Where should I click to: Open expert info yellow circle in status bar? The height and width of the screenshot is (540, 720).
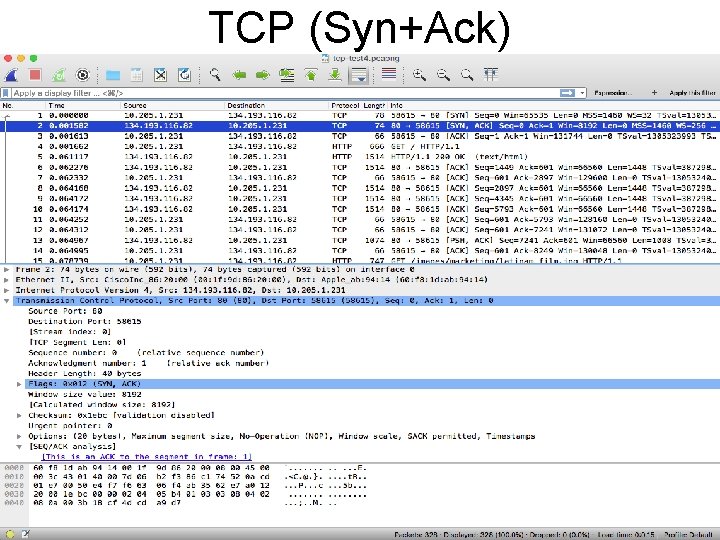(x=10, y=534)
